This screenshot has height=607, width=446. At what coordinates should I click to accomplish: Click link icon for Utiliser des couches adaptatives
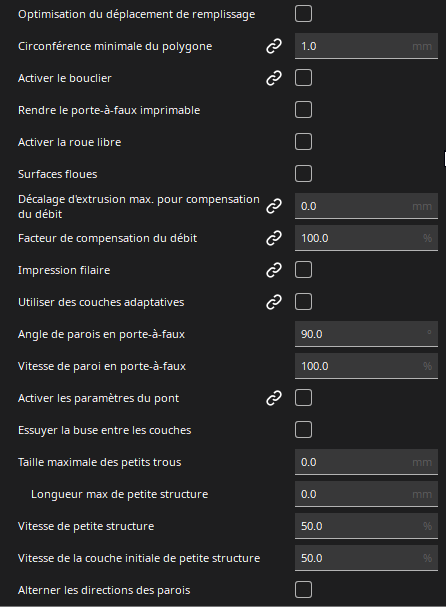(274, 302)
